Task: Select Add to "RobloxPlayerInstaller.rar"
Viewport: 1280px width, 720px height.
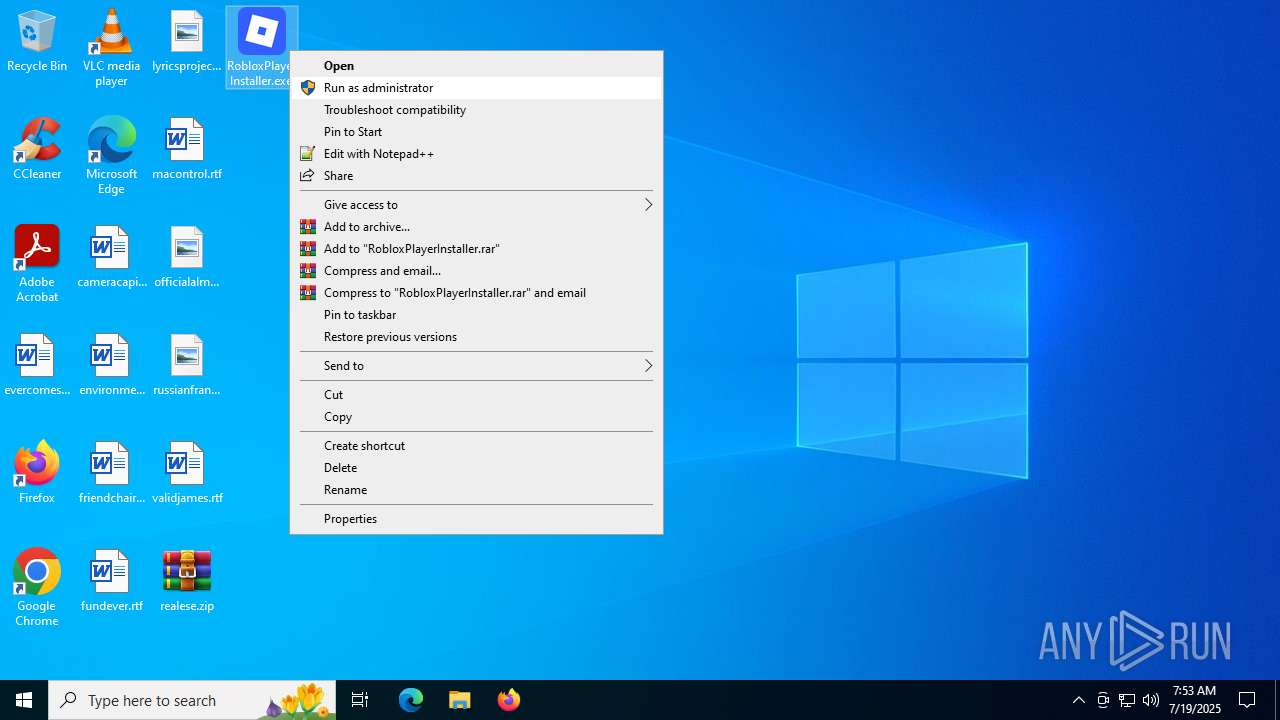Action: coord(476,249)
